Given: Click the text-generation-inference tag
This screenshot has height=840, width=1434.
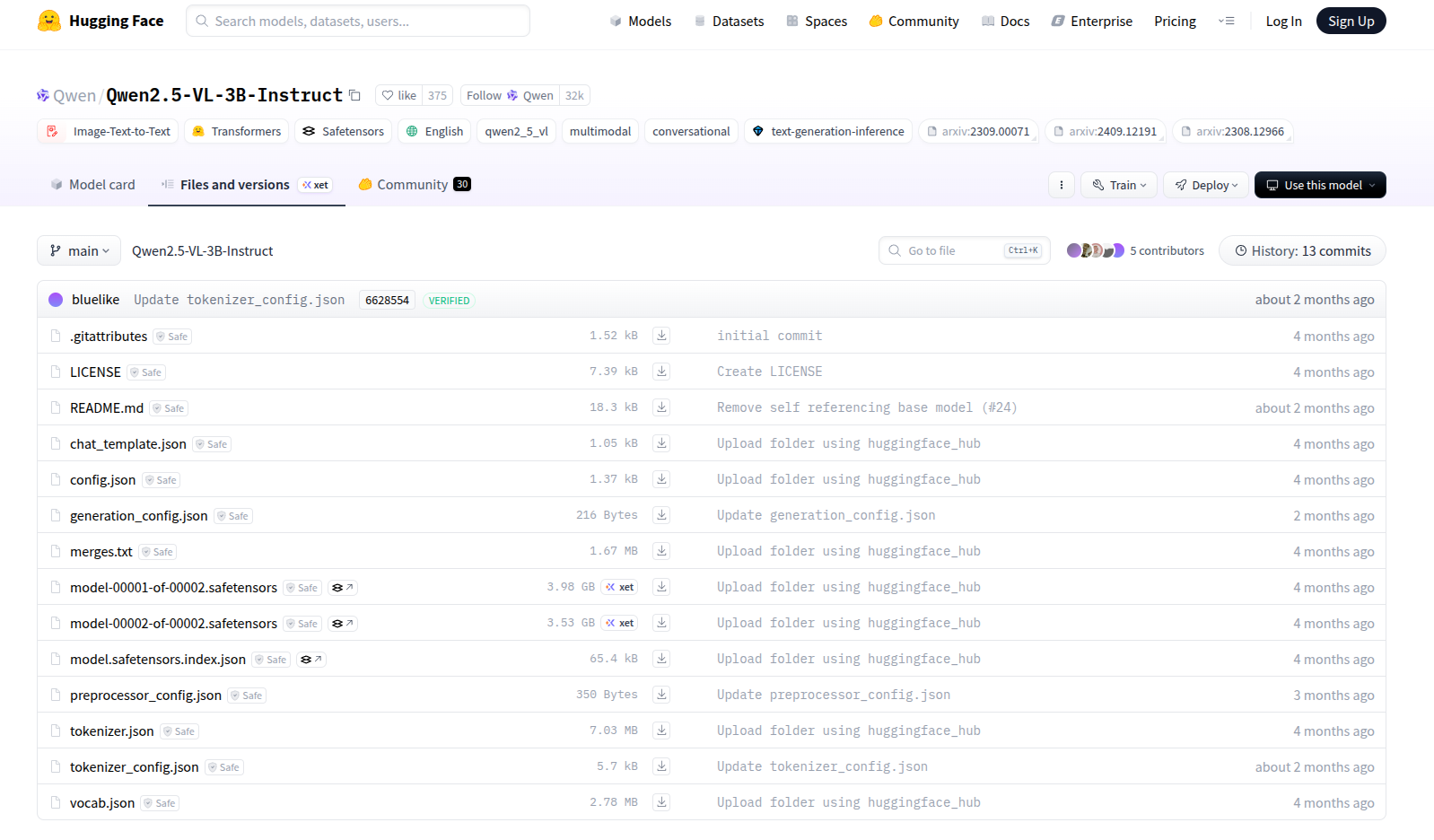Looking at the screenshot, I should (828, 131).
